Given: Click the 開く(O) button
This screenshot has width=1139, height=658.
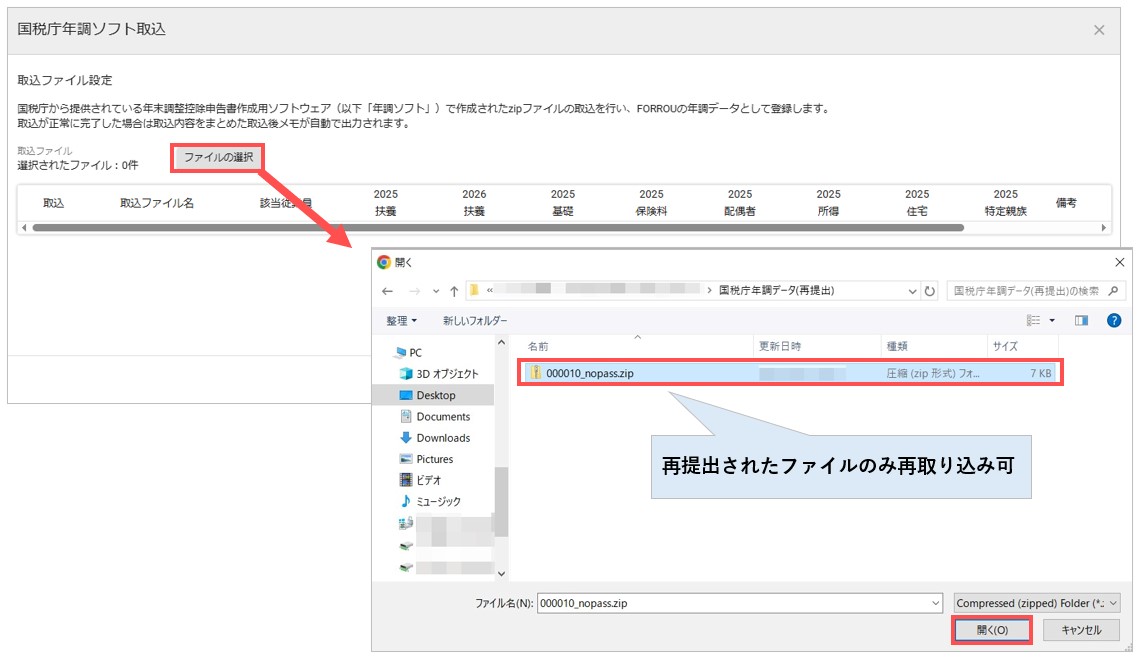Looking at the screenshot, I should pyautogui.click(x=992, y=630).
